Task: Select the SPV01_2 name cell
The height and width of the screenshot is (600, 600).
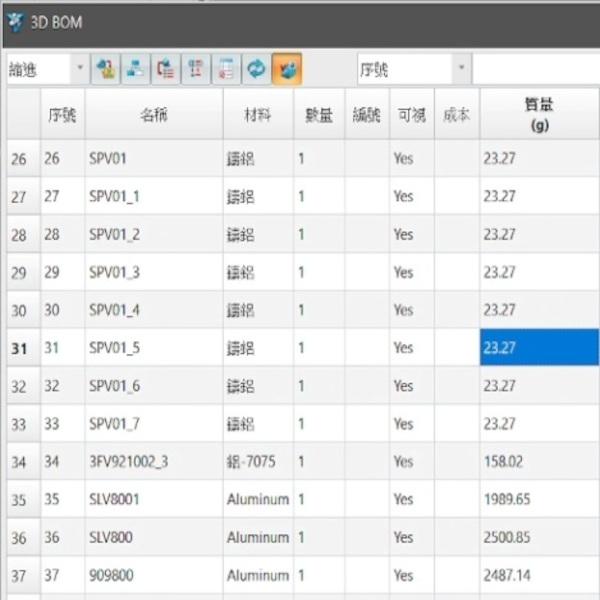Action: point(154,234)
